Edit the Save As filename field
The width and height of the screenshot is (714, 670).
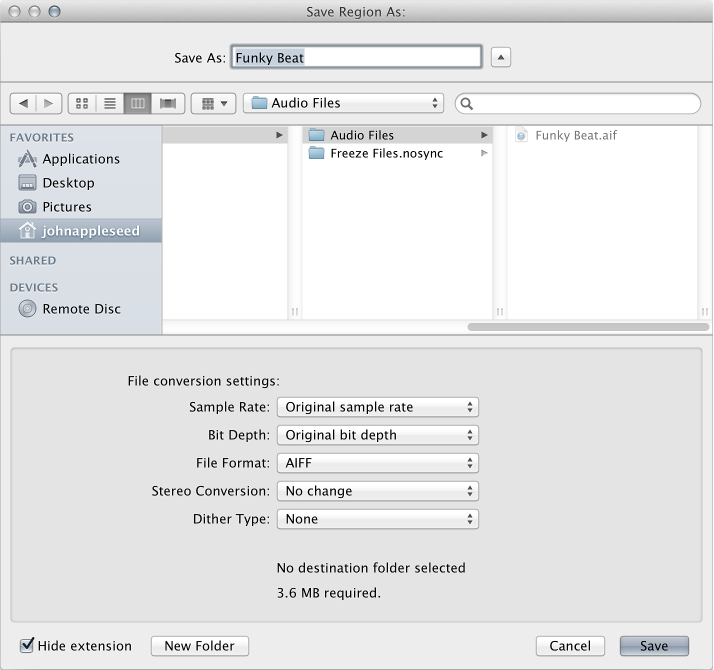click(357, 57)
